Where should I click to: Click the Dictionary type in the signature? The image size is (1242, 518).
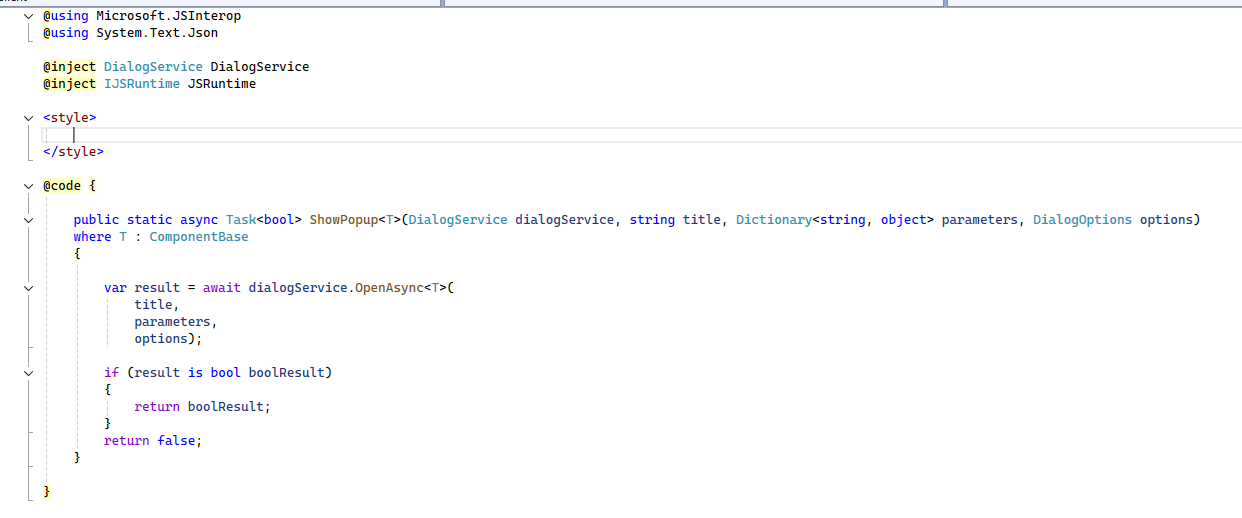point(774,220)
